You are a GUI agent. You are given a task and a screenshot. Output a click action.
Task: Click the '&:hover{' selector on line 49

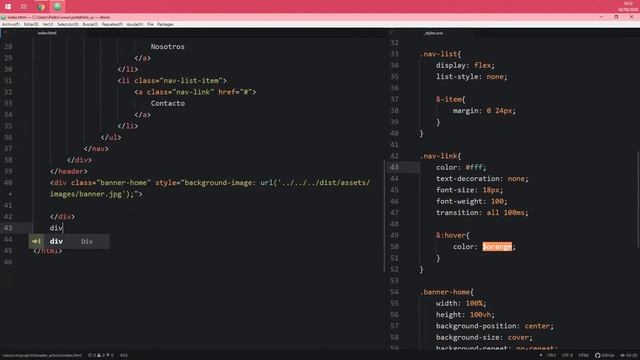click(453, 235)
